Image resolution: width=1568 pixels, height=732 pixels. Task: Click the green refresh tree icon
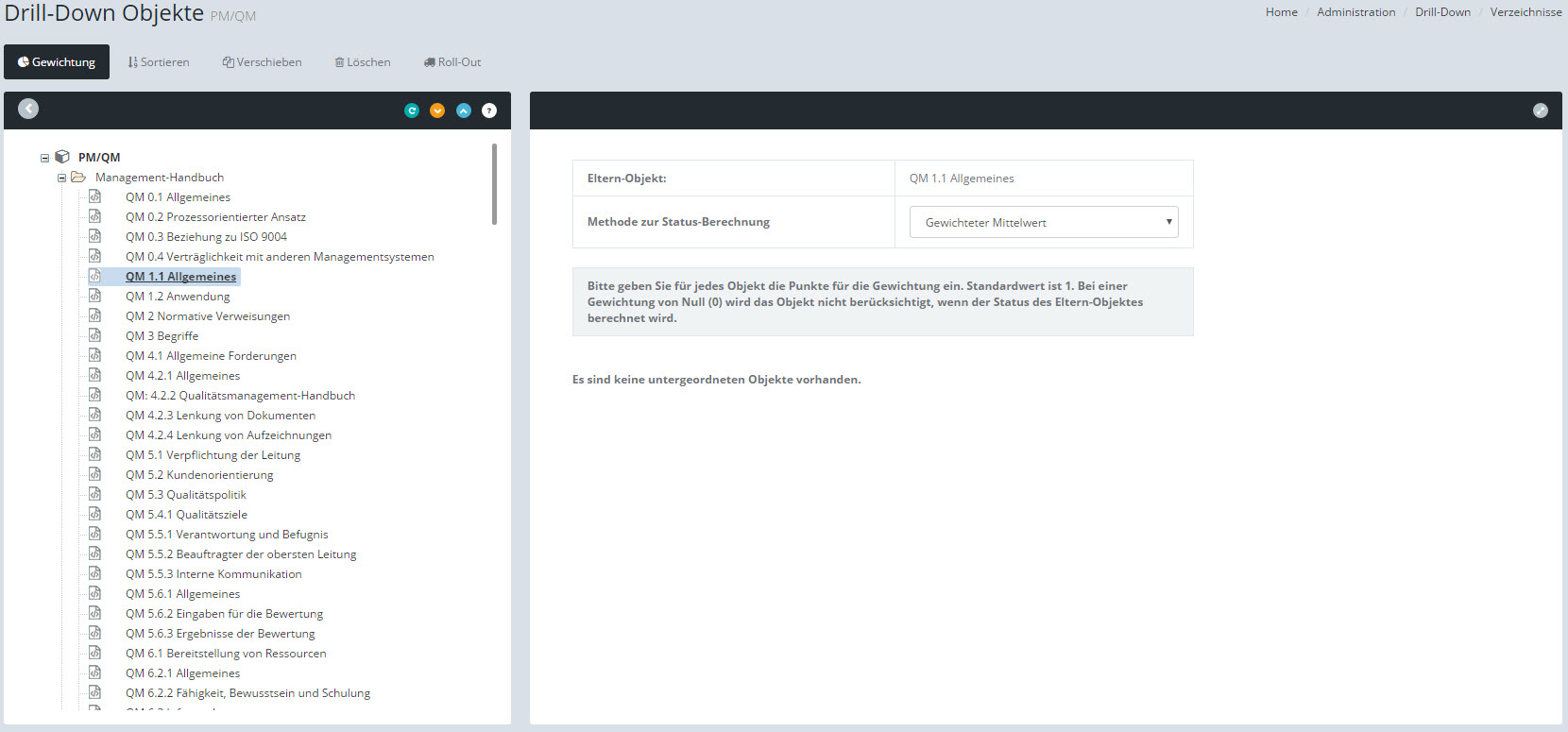click(x=412, y=111)
